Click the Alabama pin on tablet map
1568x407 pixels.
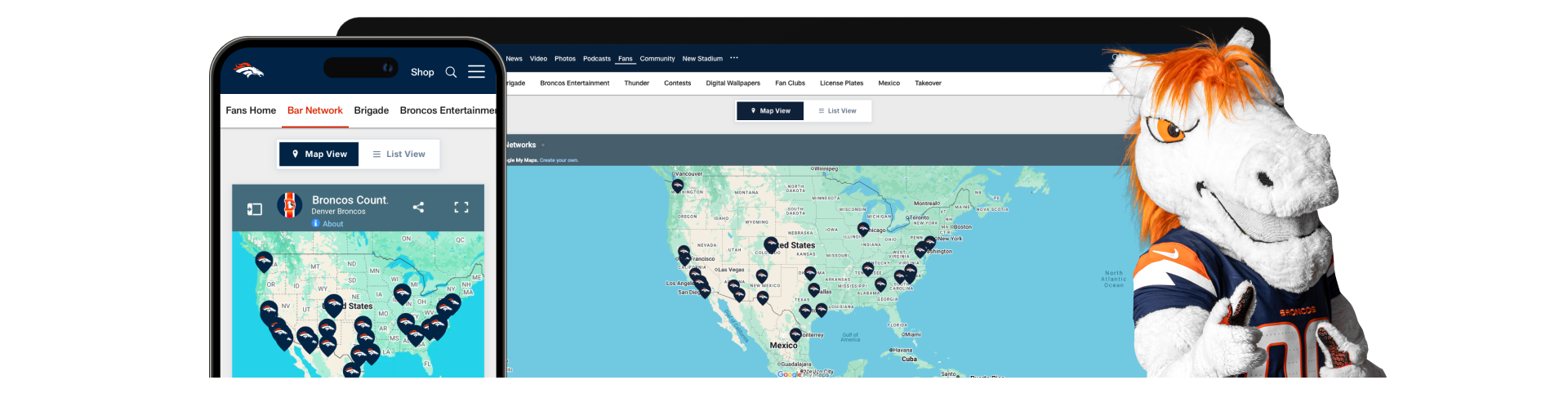click(x=880, y=284)
